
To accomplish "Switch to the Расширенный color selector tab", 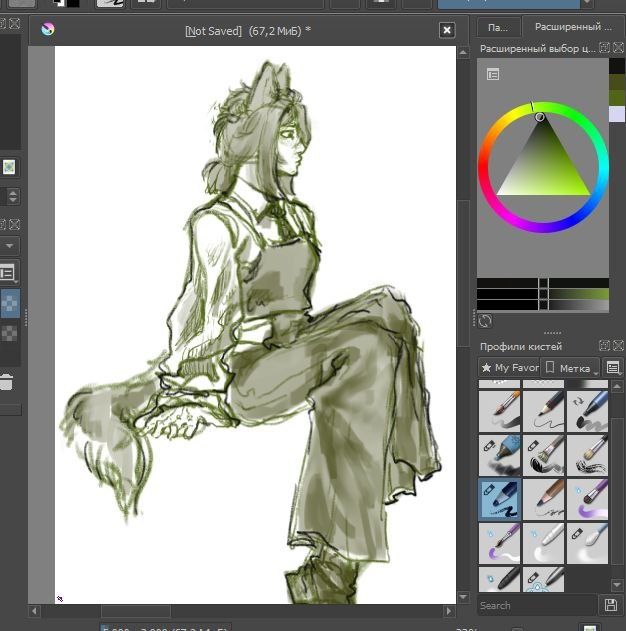I will tap(572, 27).
